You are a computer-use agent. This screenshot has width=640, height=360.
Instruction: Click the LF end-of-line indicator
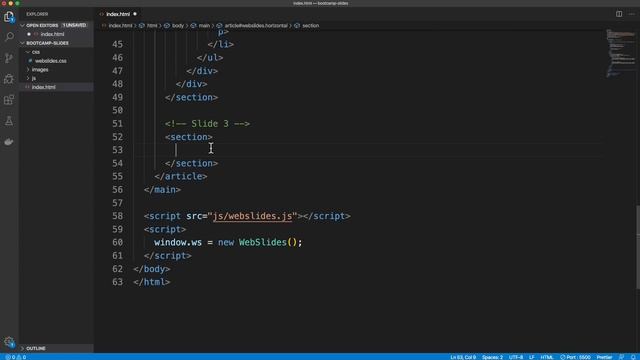click(x=531, y=357)
